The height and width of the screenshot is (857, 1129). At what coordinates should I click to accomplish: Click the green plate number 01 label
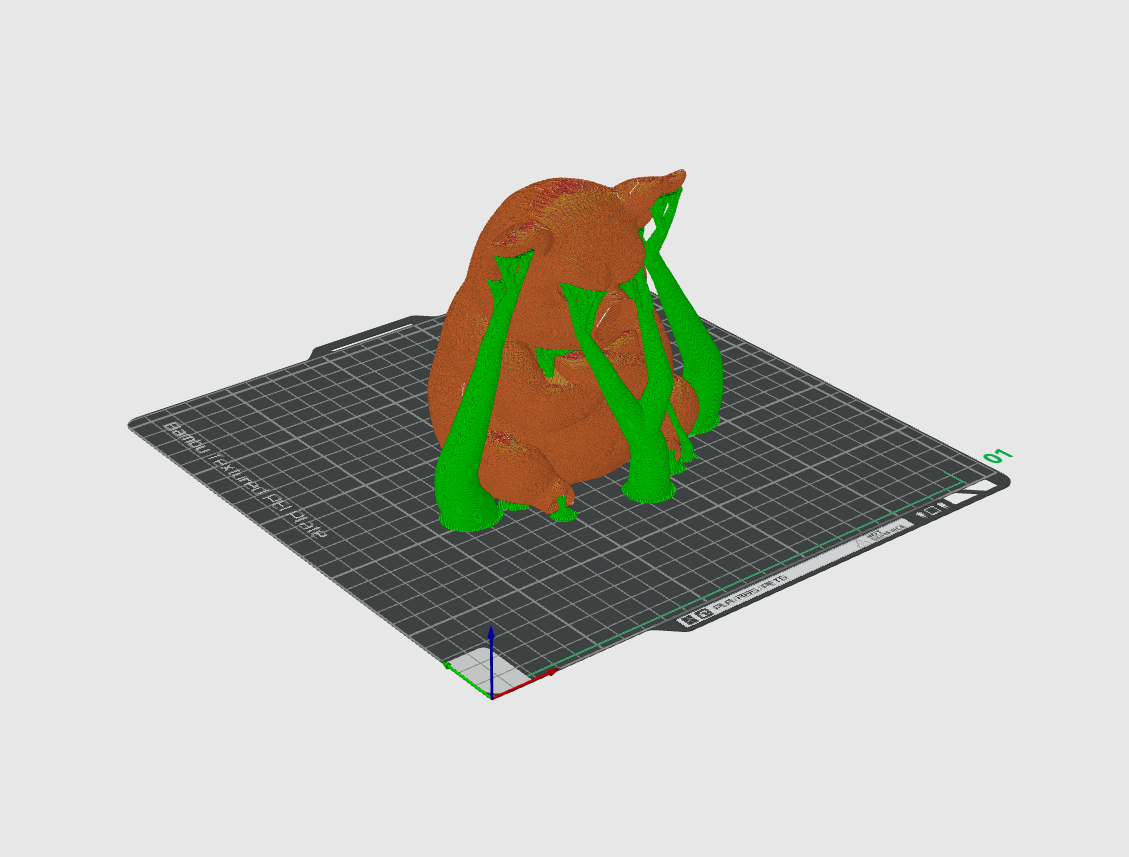(x=998, y=457)
